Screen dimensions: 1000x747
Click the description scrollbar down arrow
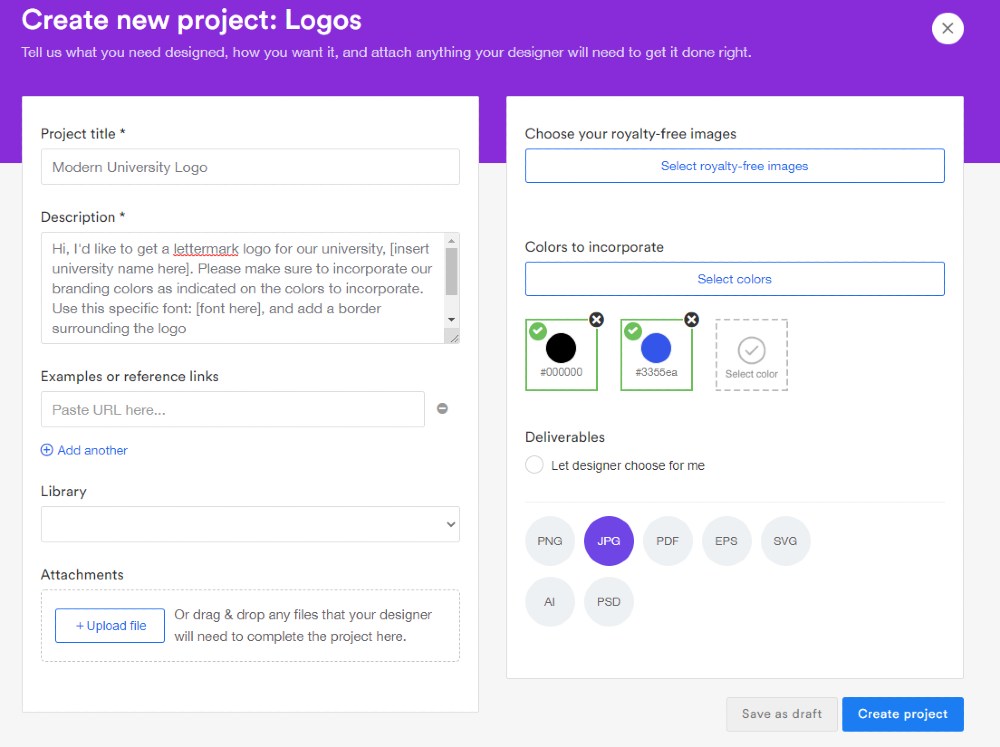(x=452, y=320)
